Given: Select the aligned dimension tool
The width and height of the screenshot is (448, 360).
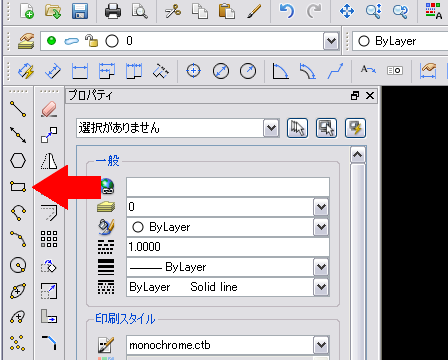Looking at the screenshot, I should pos(53,71).
